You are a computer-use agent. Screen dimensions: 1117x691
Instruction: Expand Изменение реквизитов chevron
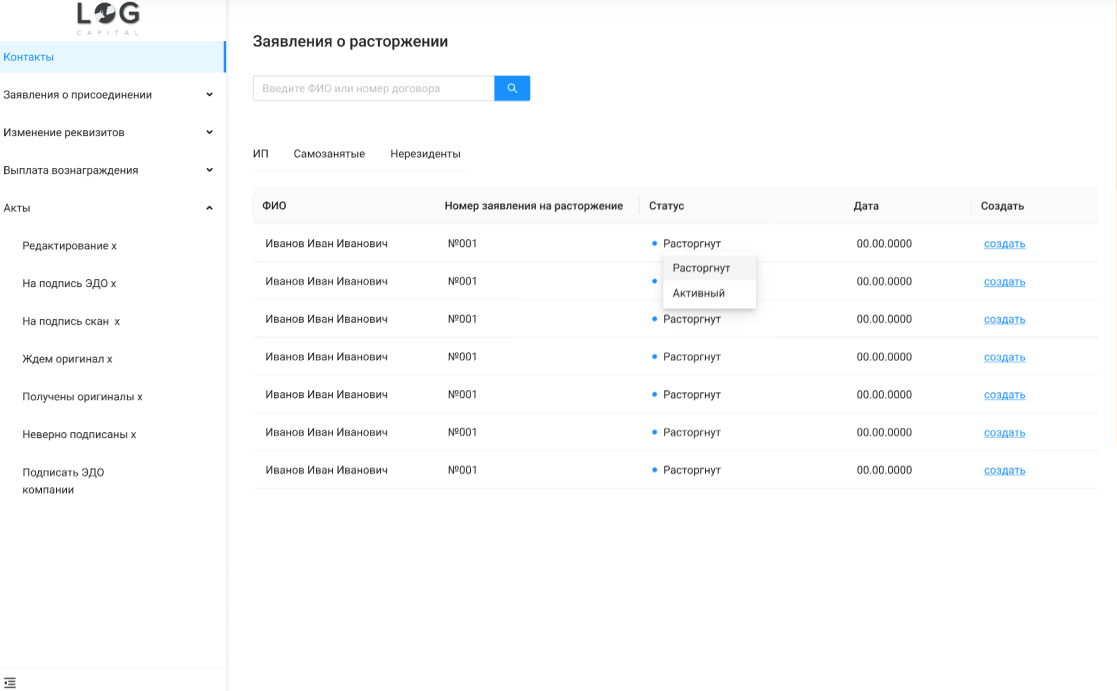point(209,133)
